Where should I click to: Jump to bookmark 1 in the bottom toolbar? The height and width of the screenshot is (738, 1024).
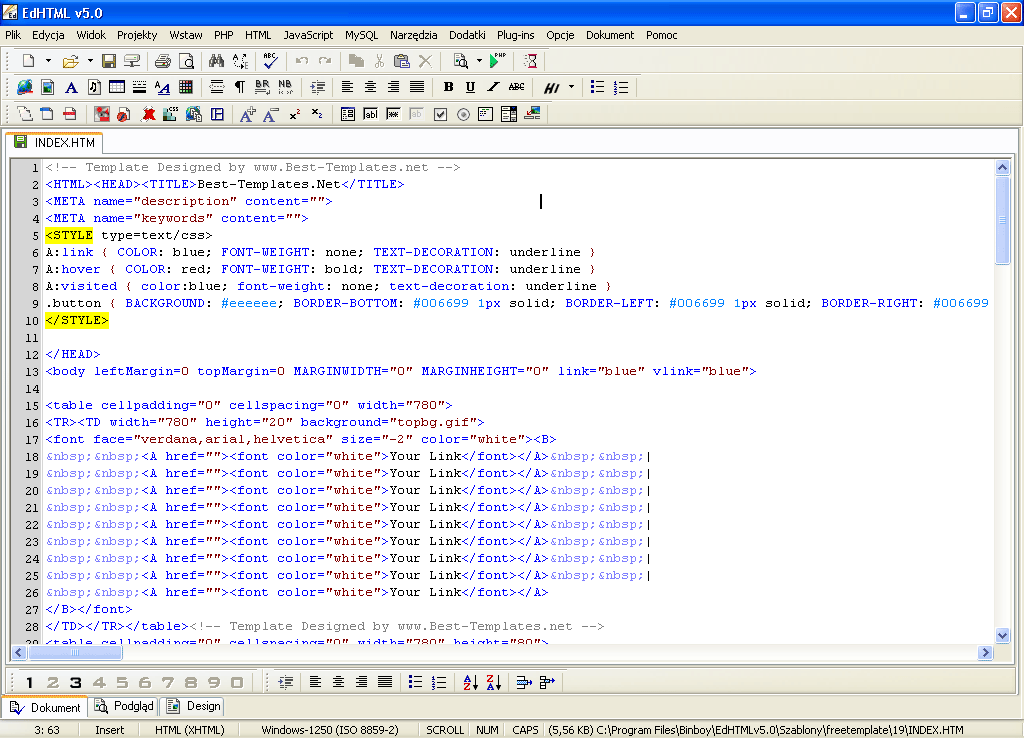[x=29, y=682]
